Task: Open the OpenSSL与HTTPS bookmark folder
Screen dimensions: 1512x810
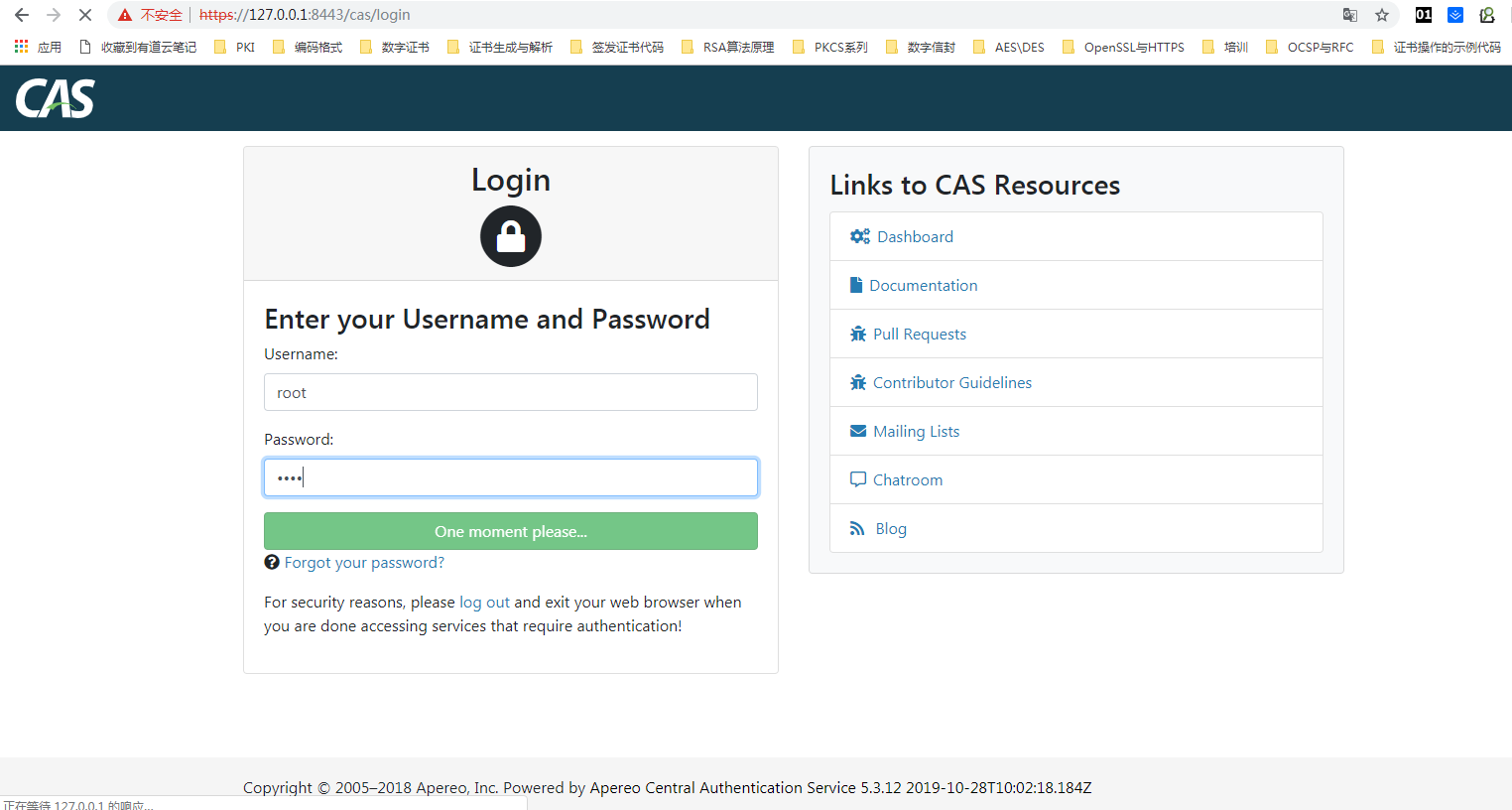Action: tap(1124, 47)
